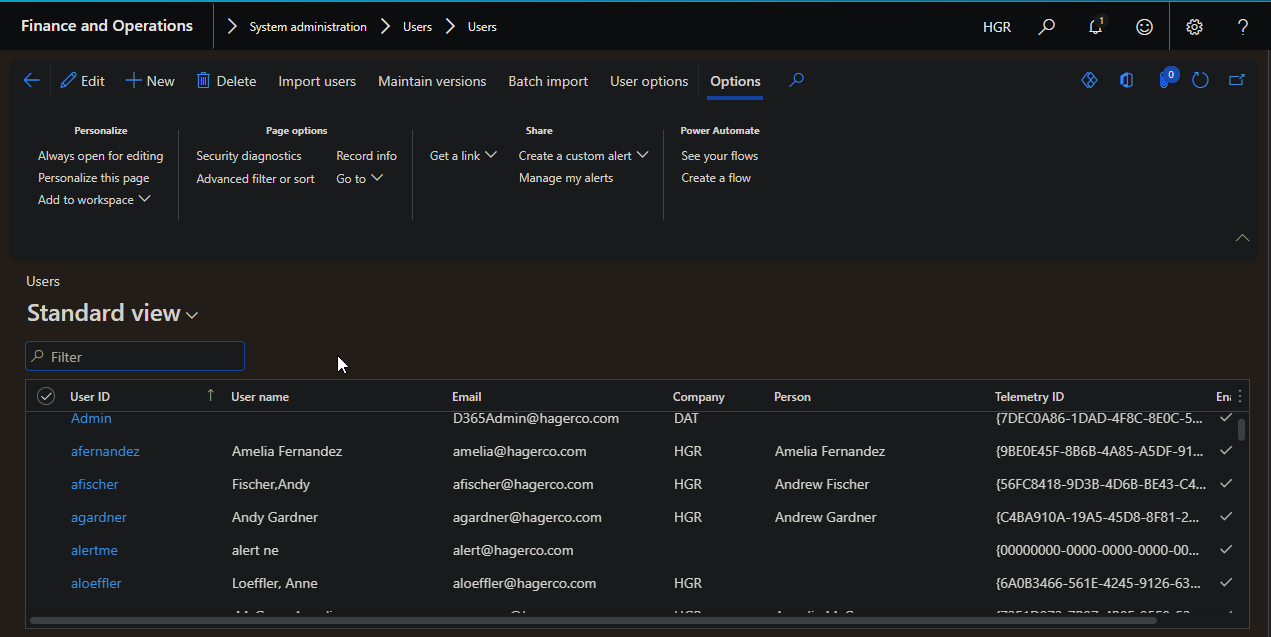Show notifications bell in header
This screenshot has height=637, width=1271.
tap(1096, 27)
